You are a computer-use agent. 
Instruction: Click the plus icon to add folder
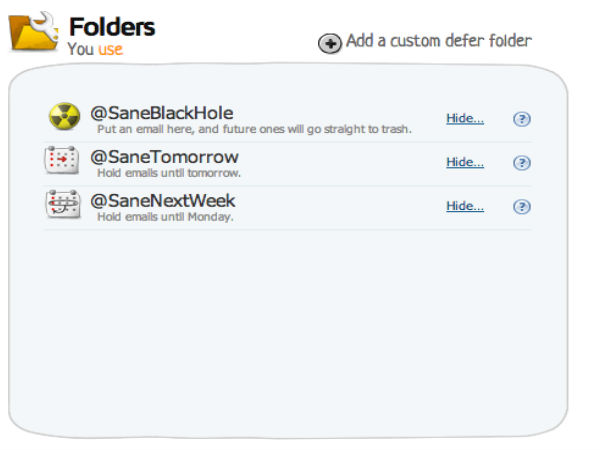click(330, 43)
